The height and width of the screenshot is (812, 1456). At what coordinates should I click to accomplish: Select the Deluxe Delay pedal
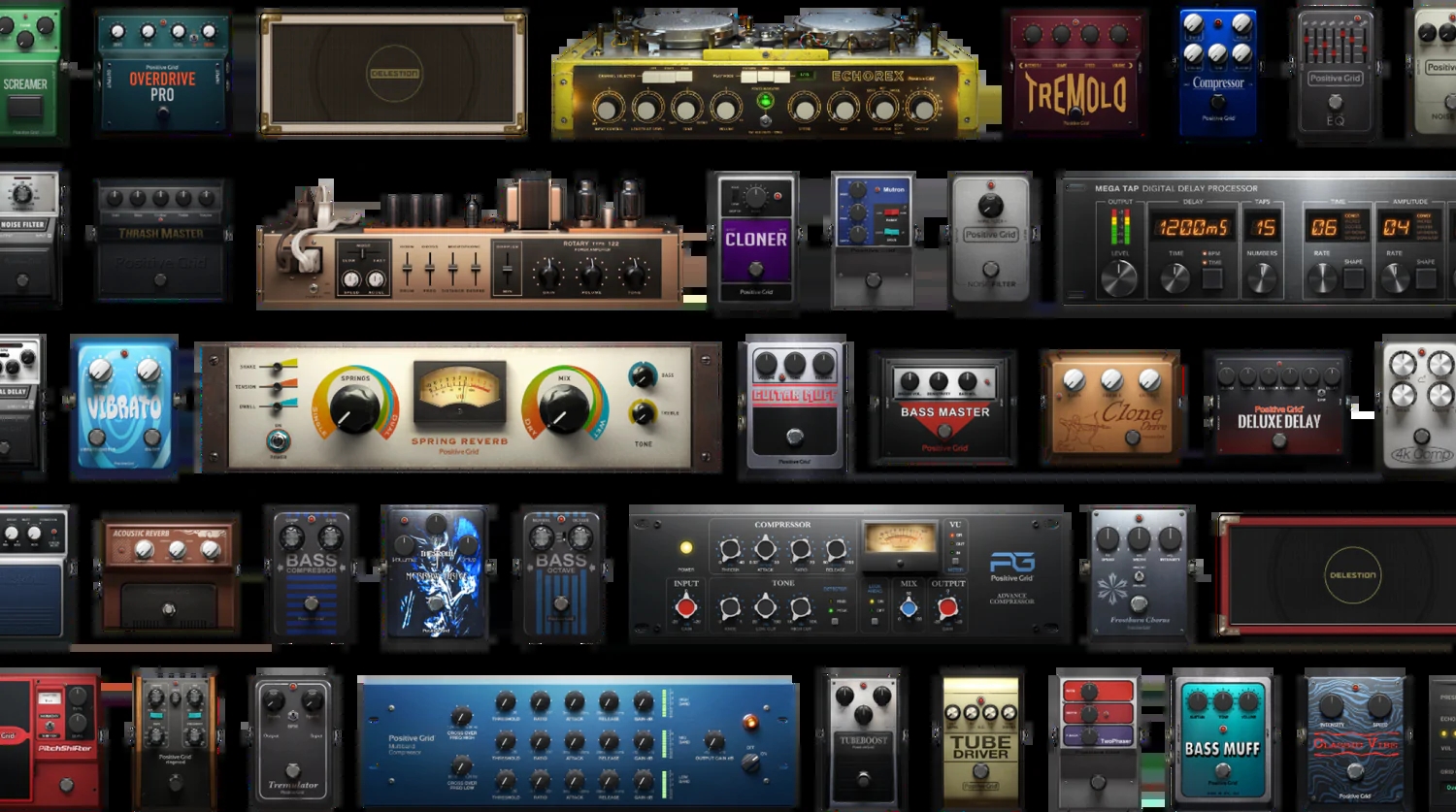(1278, 407)
